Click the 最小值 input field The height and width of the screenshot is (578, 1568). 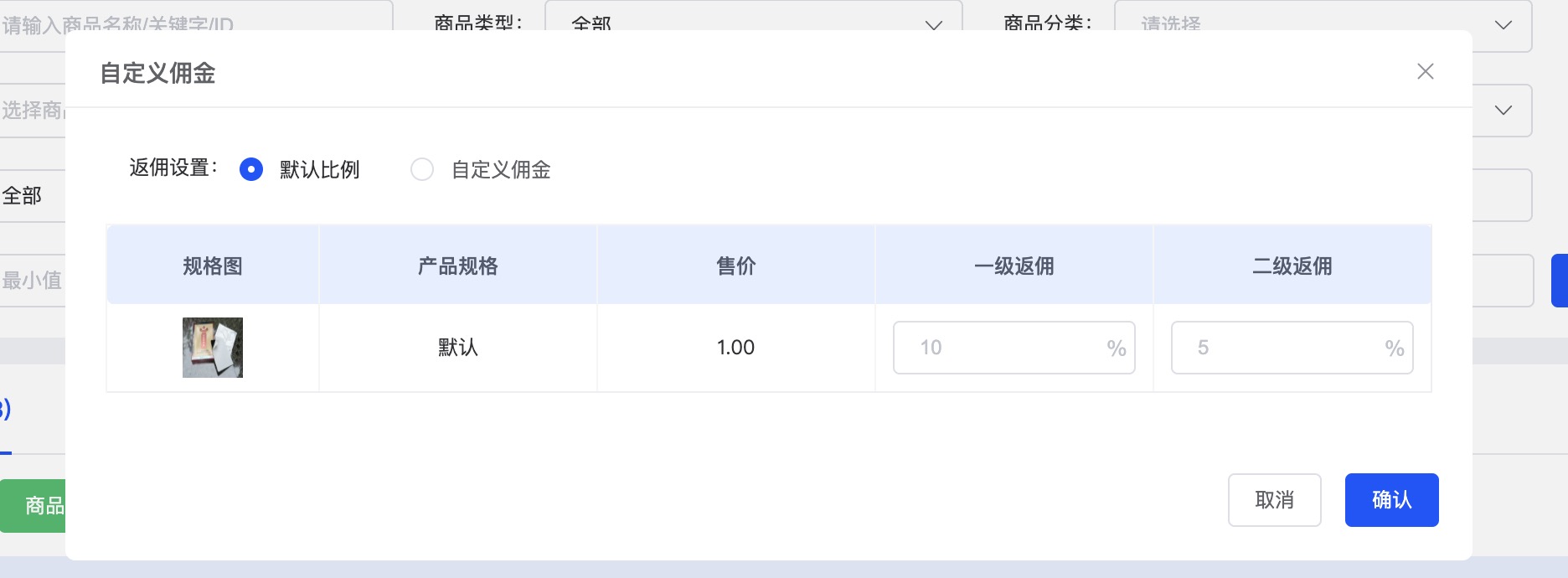coord(33,281)
